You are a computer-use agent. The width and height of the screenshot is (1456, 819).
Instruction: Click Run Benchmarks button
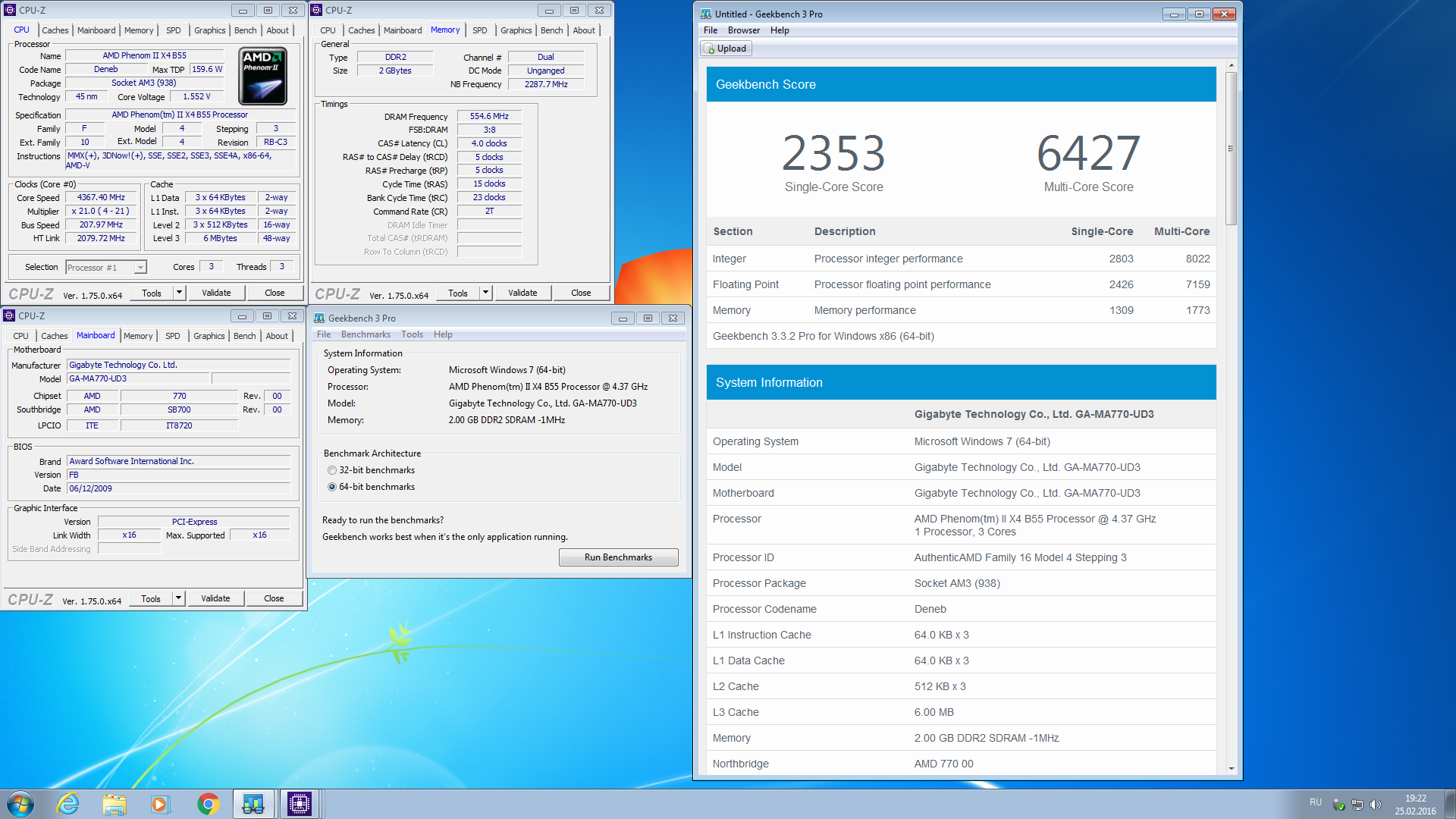coord(618,557)
